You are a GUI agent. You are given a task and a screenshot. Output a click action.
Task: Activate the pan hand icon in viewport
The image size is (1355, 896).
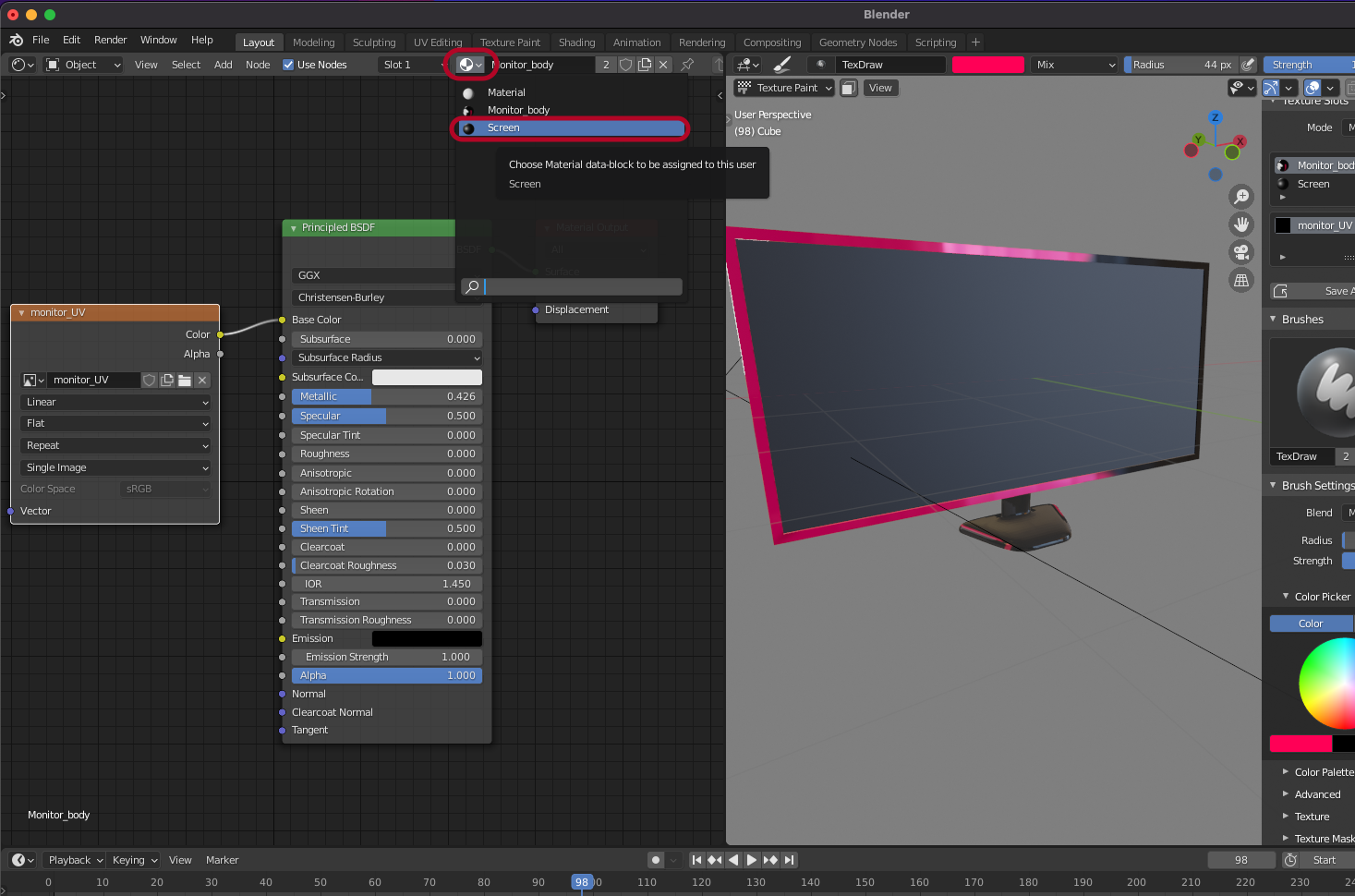pos(1242,224)
